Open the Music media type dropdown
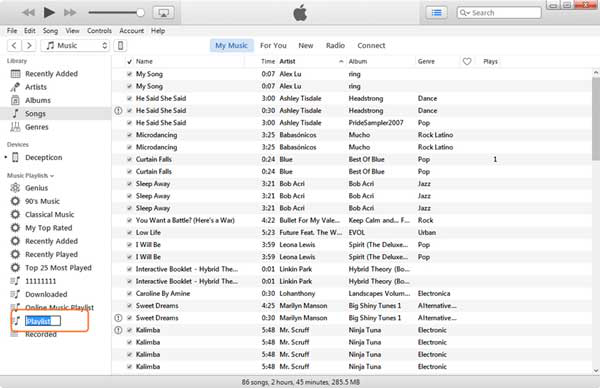The height and width of the screenshot is (388, 600). point(75,46)
